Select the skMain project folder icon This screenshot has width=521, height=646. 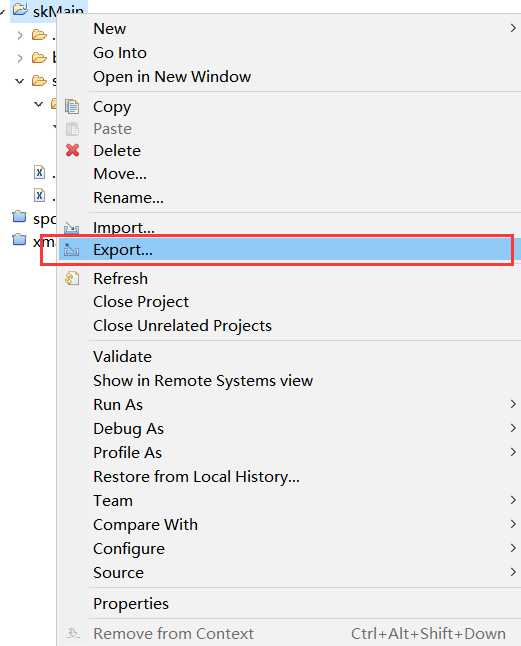click(20, 9)
